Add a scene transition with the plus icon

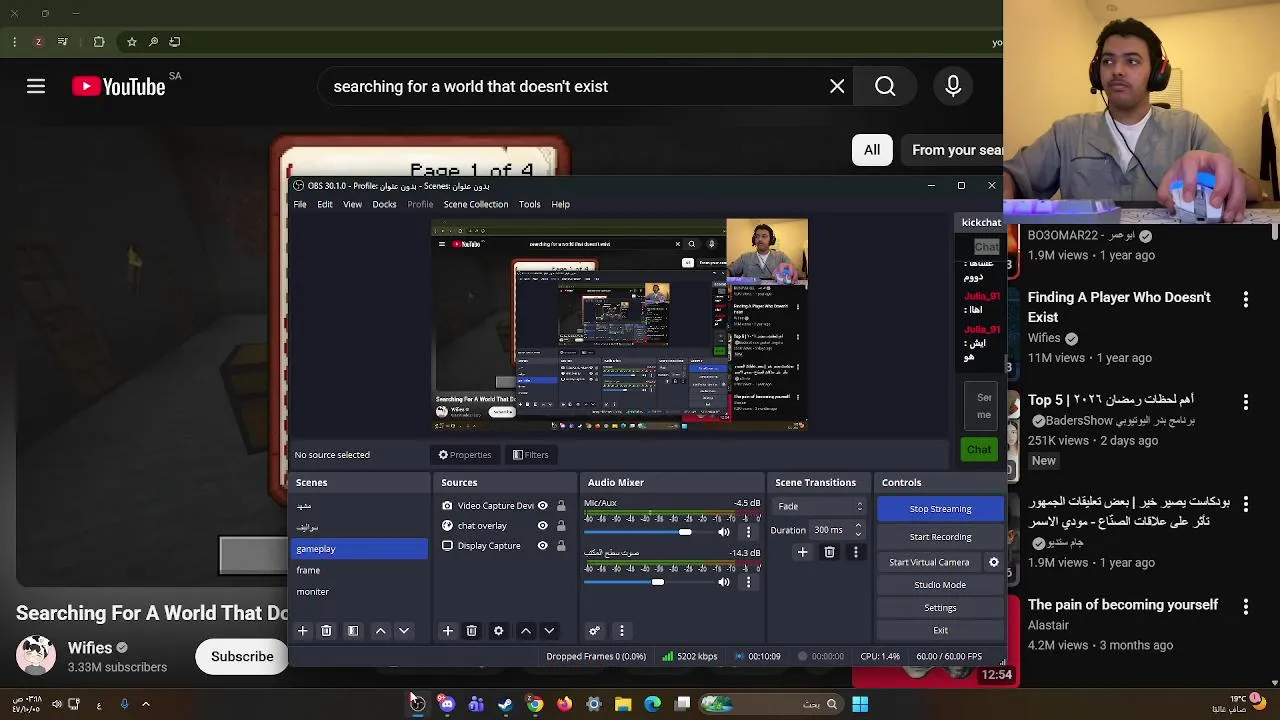pos(802,552)
